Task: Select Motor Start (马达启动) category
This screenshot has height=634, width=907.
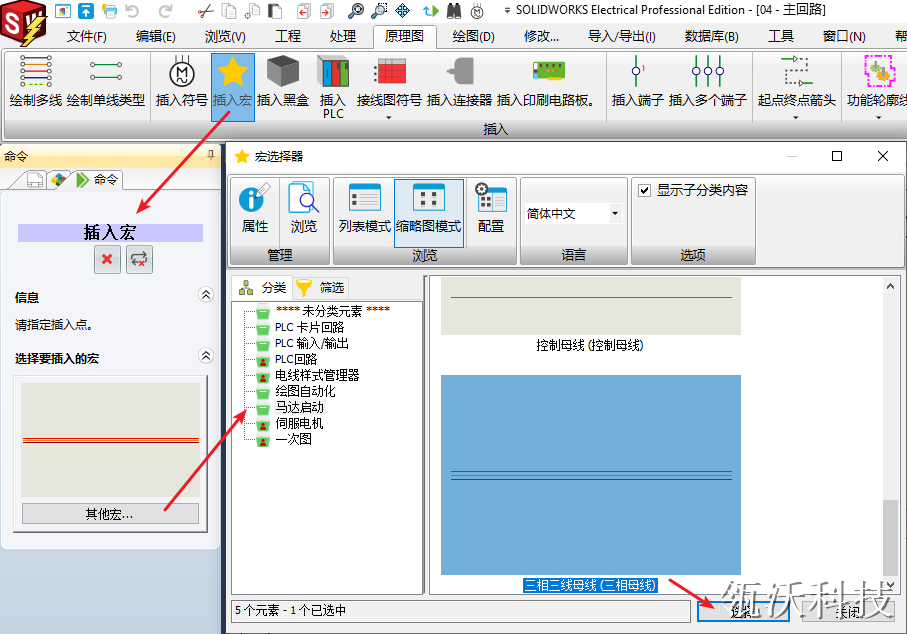Action: [x=299, y=407]
